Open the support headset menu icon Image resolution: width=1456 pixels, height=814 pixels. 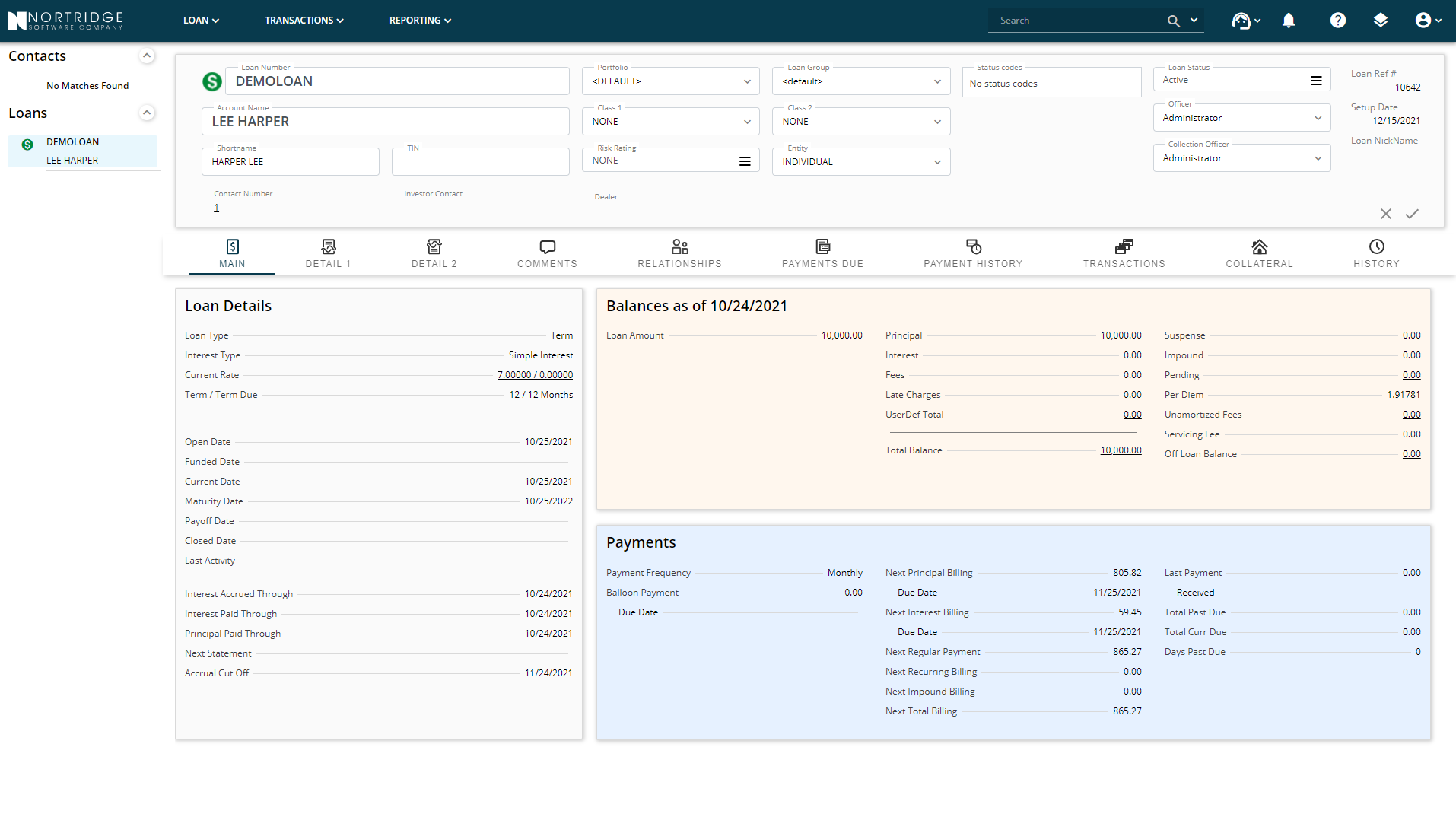(x=1241, y=21)
